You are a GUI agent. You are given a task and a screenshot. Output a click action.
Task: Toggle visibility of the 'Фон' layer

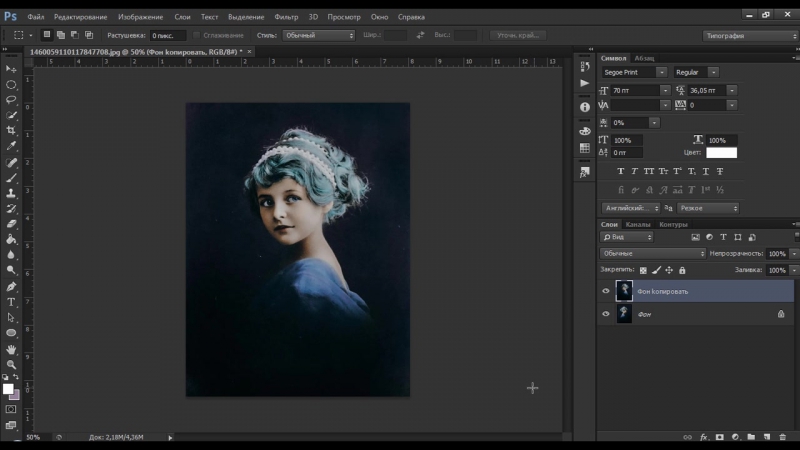605,314
